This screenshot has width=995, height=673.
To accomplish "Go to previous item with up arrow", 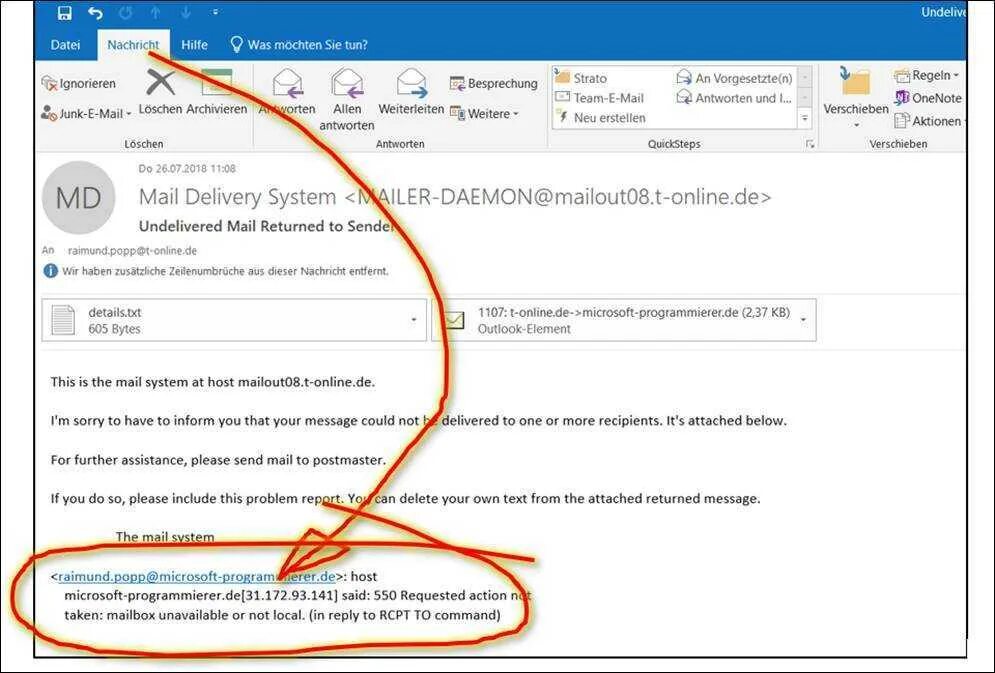I will 155,12.
